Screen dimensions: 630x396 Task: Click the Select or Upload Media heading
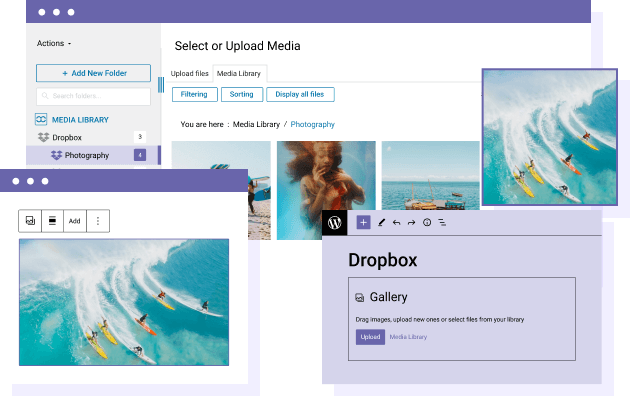click(x=237, y=46)
